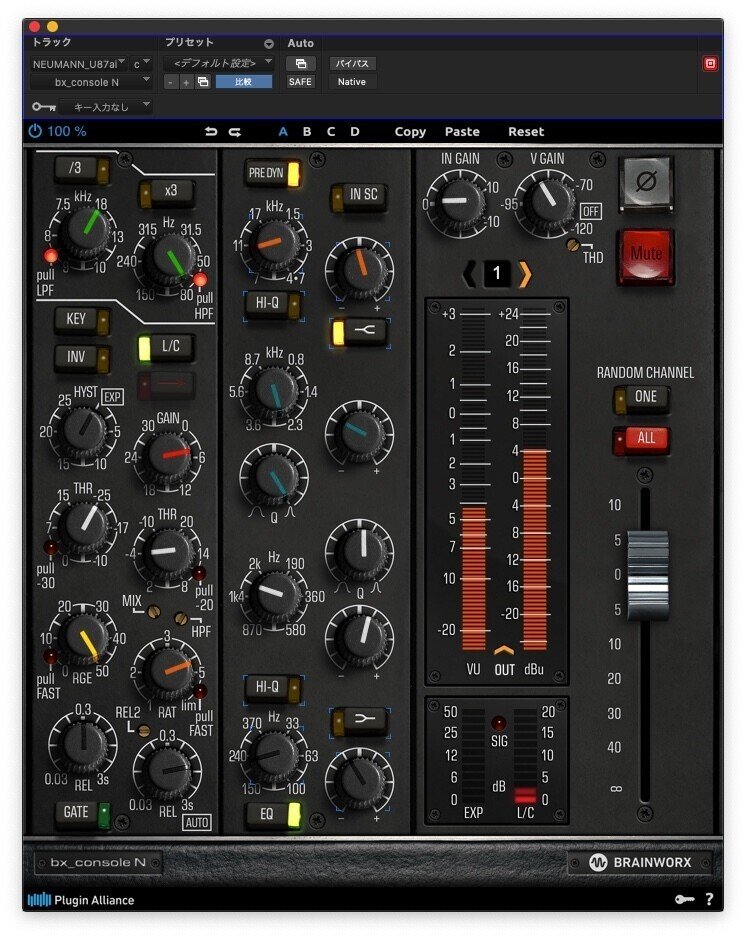Click the red Mute button

pos(645,255)
